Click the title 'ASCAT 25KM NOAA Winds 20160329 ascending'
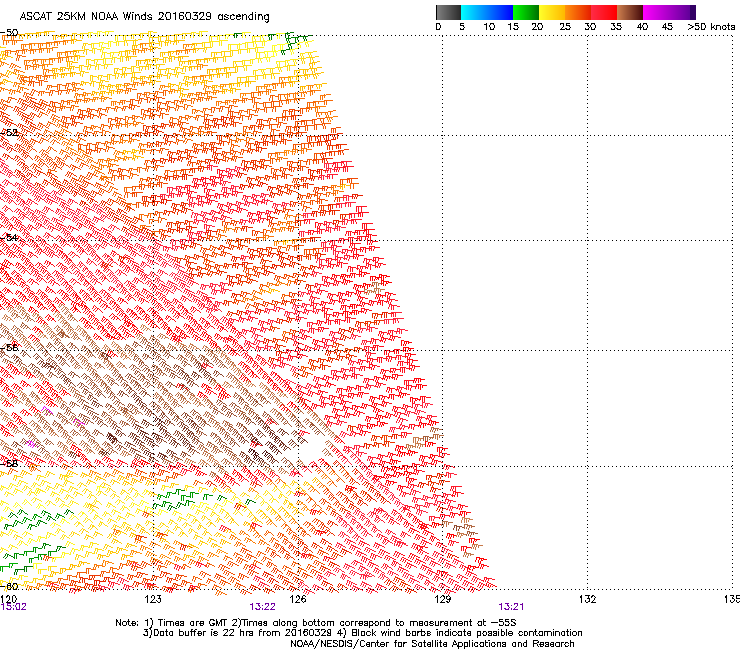 pos(144,17)
